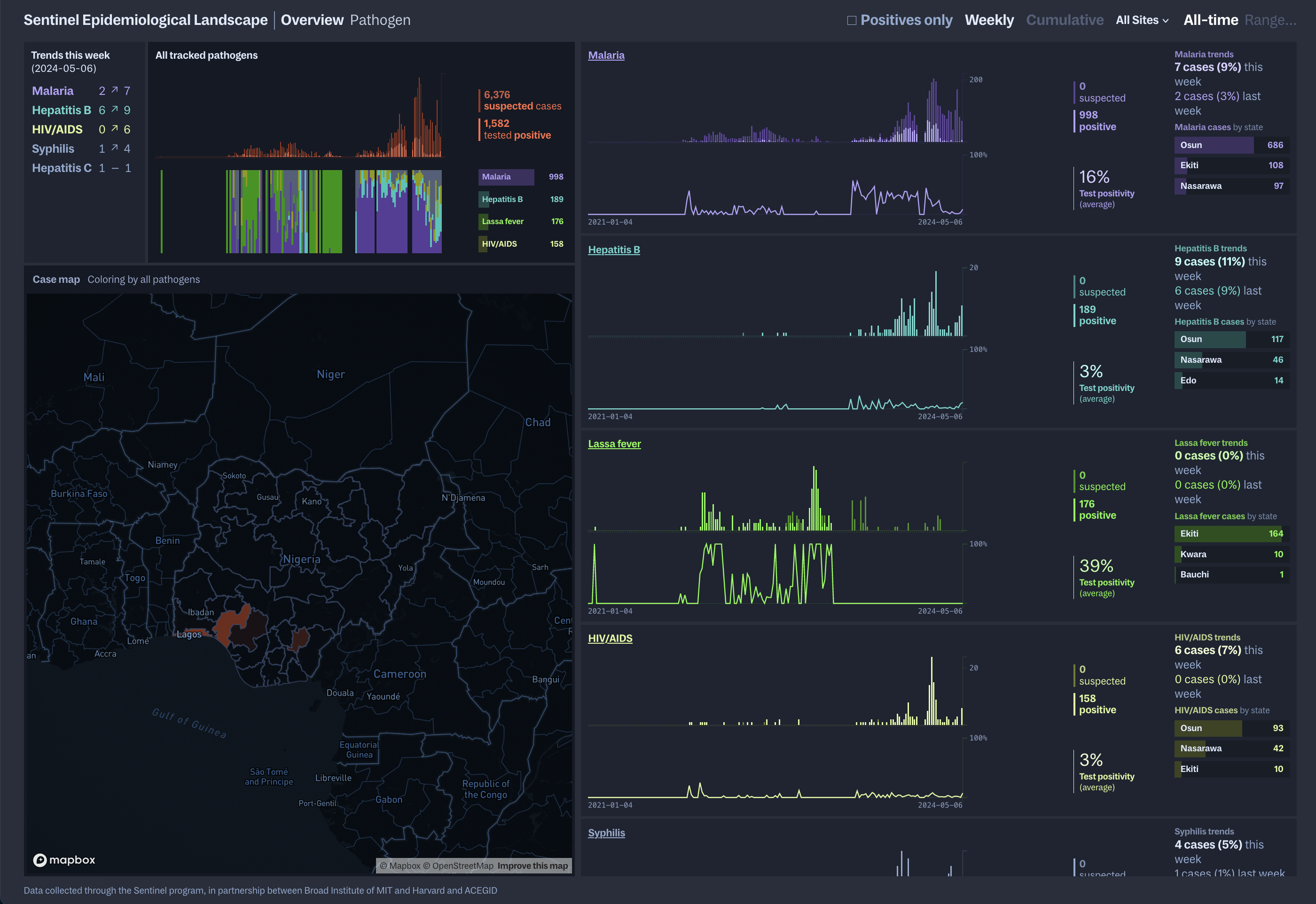Screen dimensions: 1316x904
Task: Switch to Cumulative view
Action: click(x=1065, y=20)
